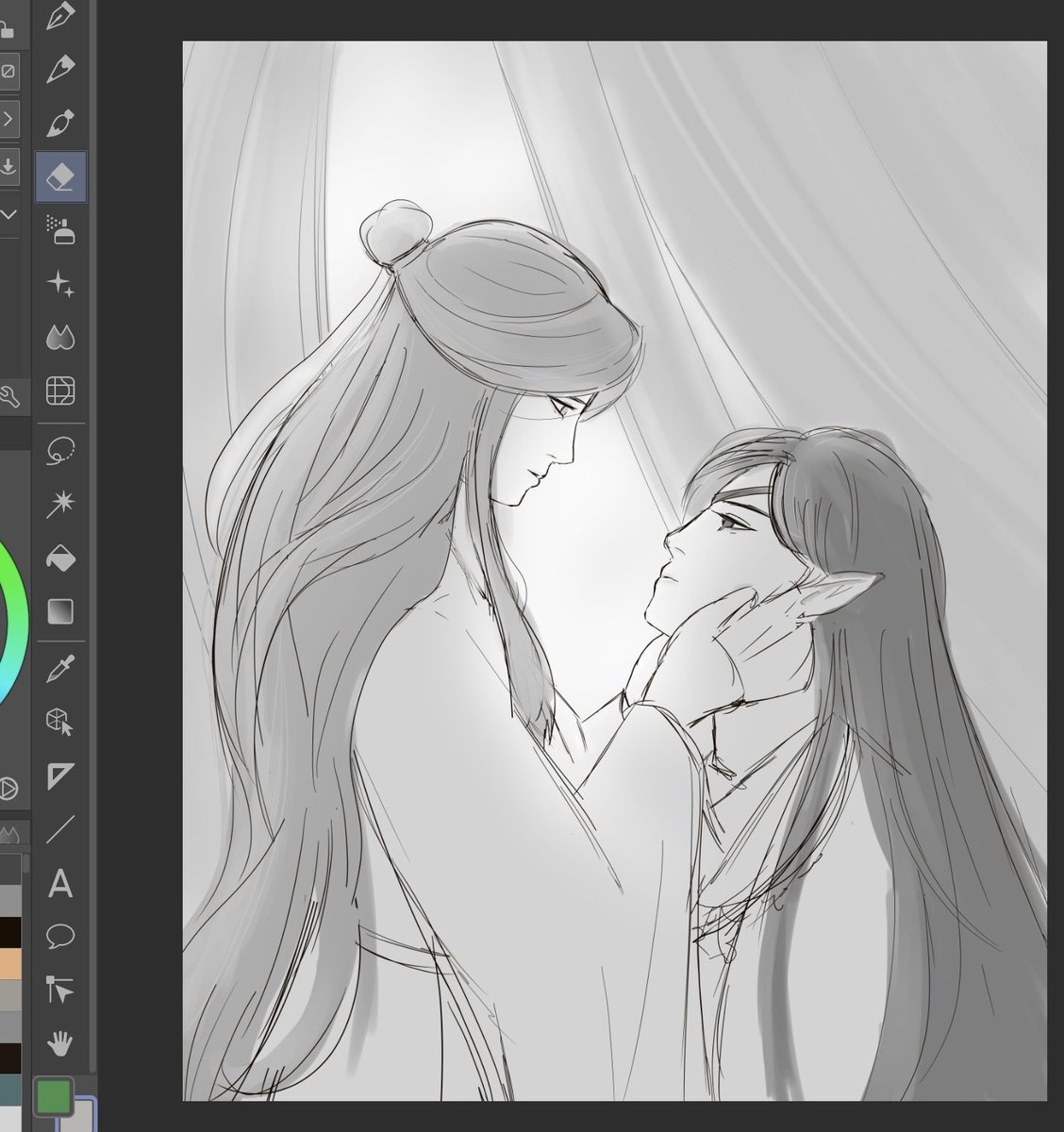Select the Brush tool
The image size is (1064, 1132).
click(x=60, y=123)
